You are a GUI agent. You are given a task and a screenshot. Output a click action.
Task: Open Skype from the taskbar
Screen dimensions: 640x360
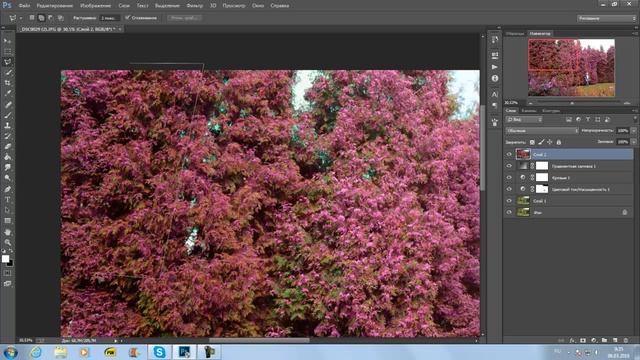[x=159, y=352]
